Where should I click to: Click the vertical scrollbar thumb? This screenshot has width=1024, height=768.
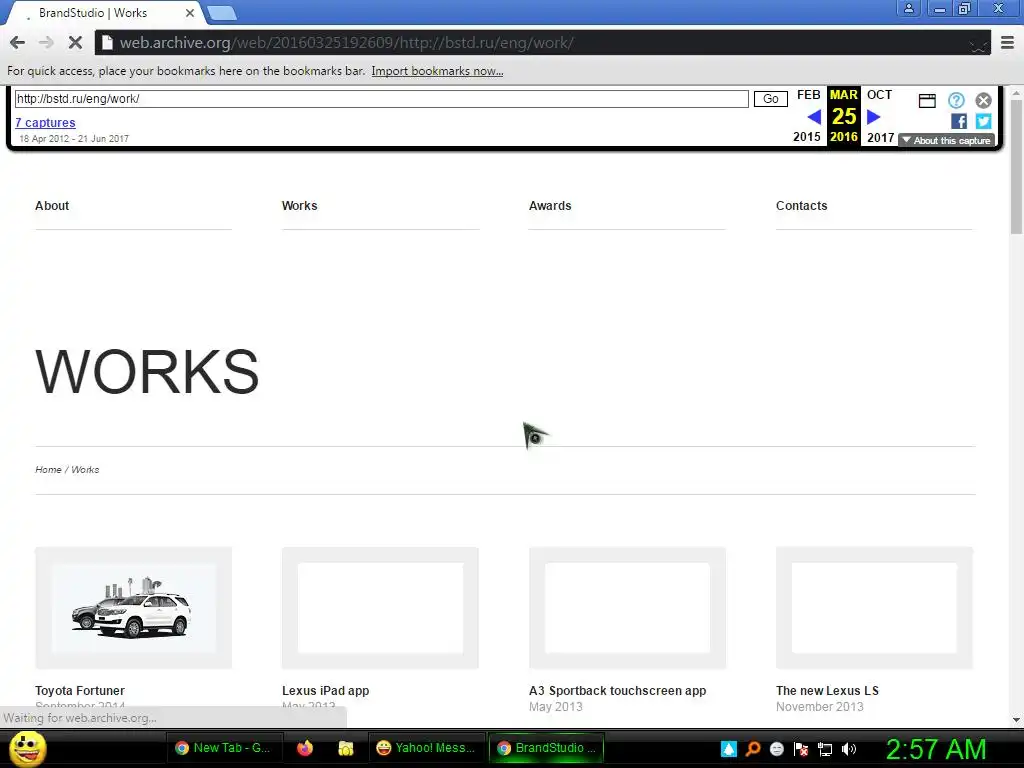pos(1016,167)
